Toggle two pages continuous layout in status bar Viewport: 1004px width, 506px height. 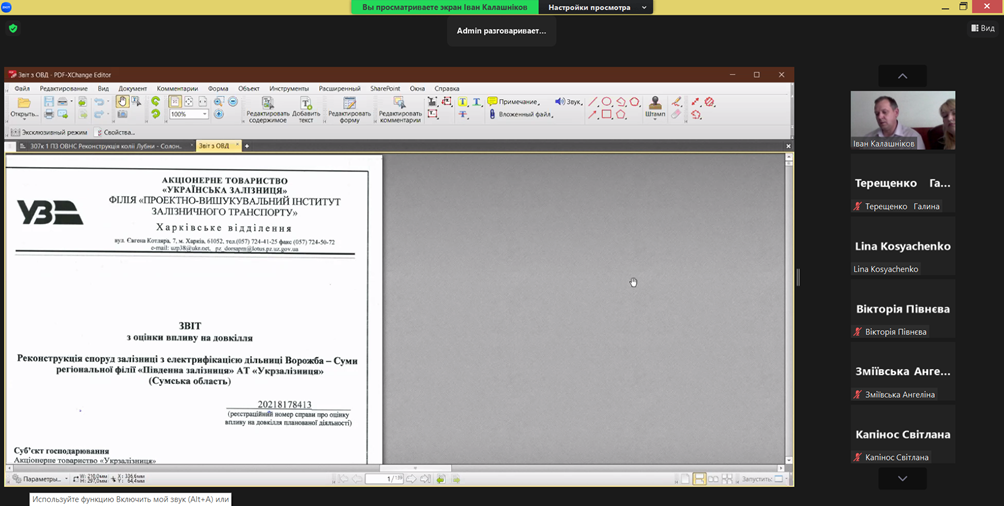pyautogui.click(x=727, y=478)
